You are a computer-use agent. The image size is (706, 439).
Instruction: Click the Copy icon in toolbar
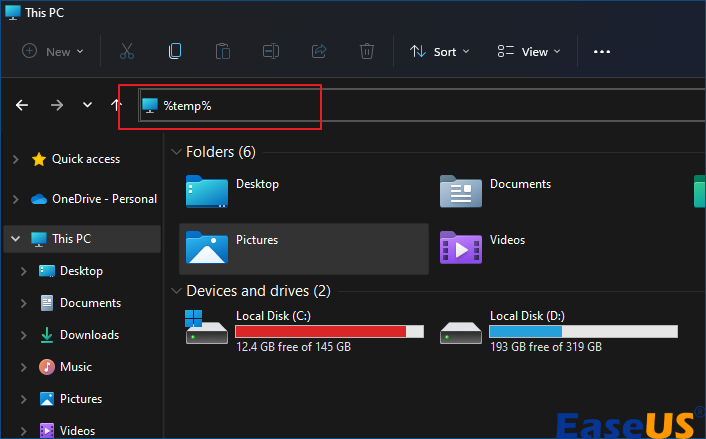click(175, 51)
